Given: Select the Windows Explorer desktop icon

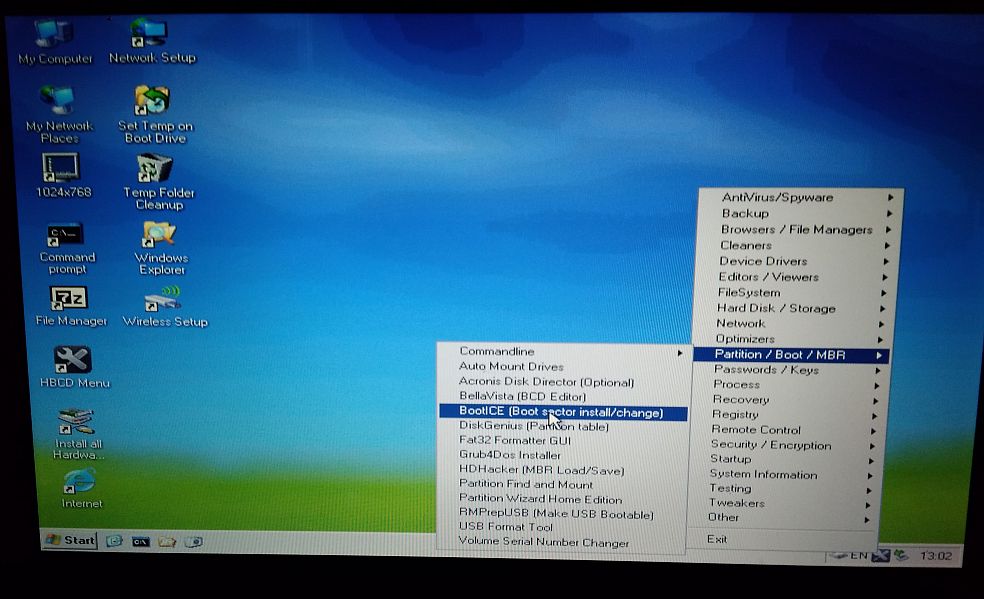Looking at the screenshot, I should click(161, 248).
